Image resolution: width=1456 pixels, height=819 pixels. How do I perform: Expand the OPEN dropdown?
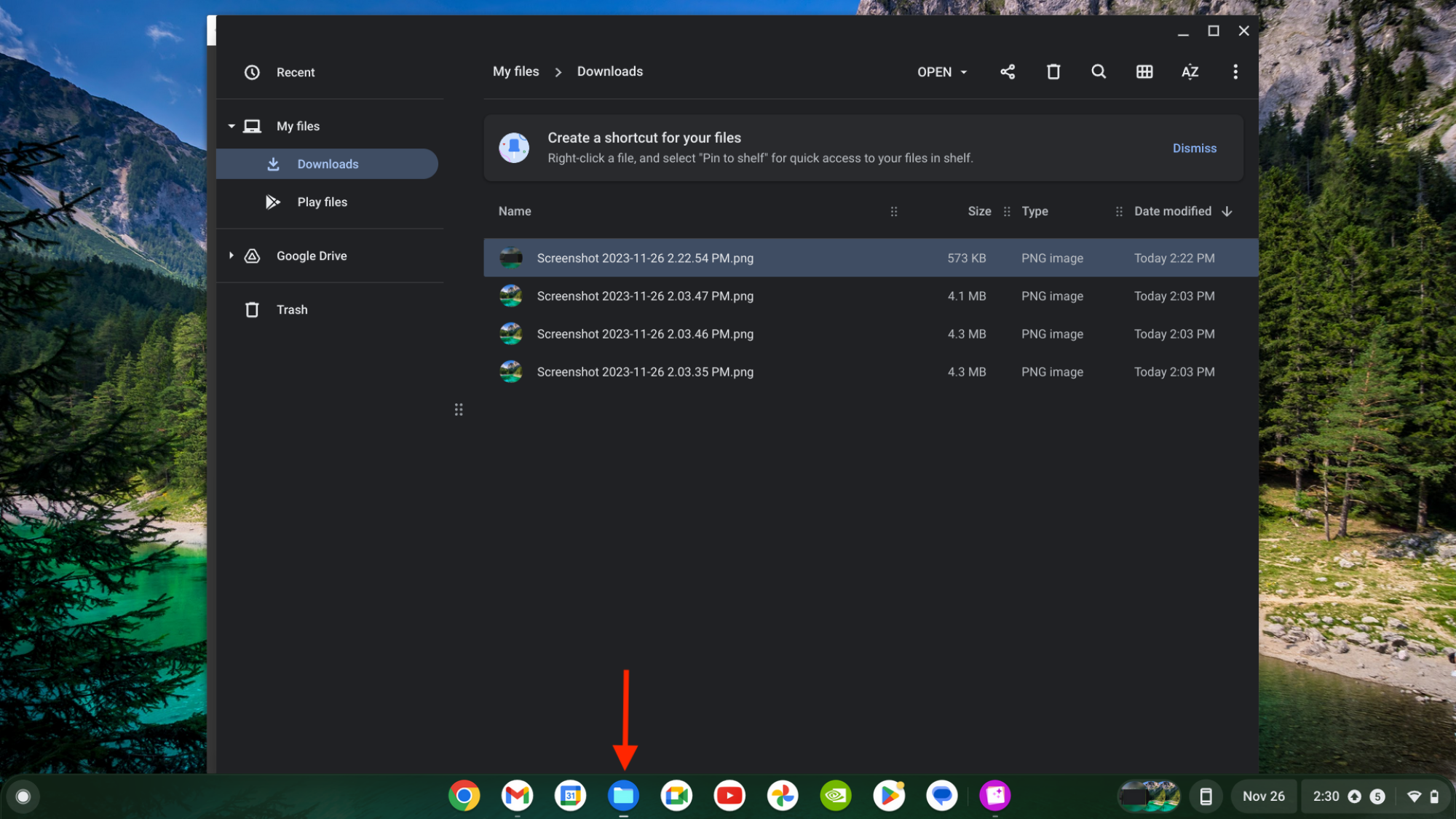[941, 71]
